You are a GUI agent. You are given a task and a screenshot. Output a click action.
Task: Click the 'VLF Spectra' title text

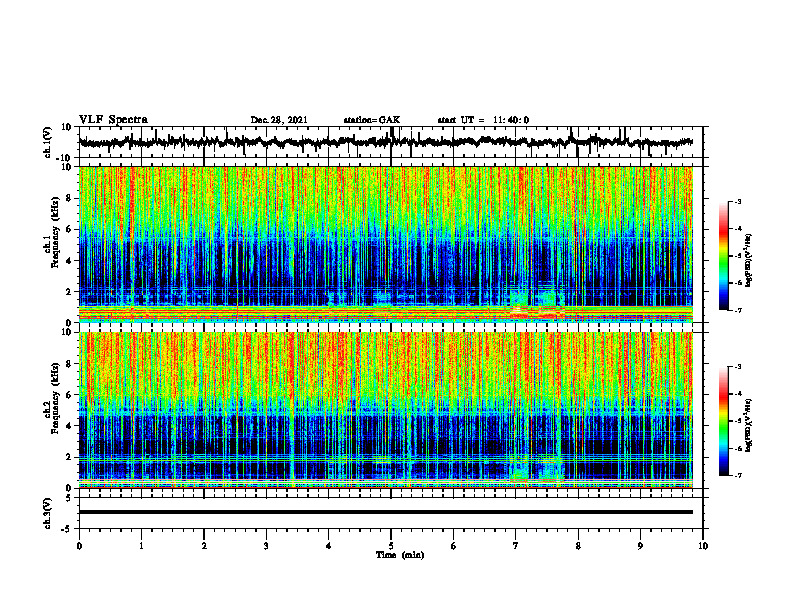pos(113,120)
